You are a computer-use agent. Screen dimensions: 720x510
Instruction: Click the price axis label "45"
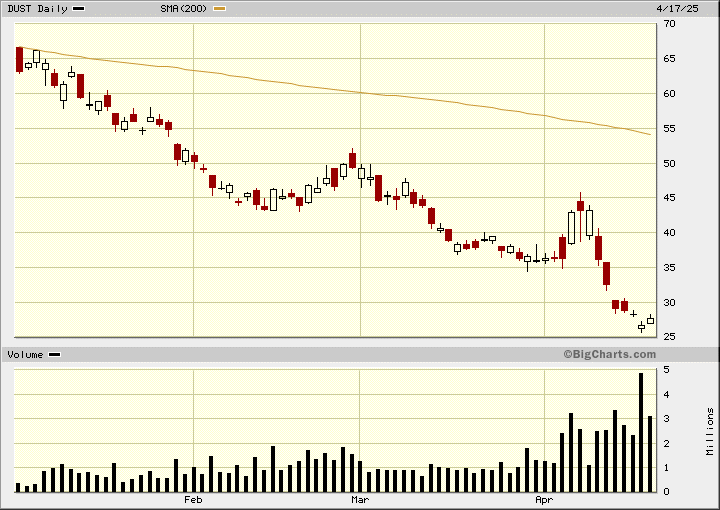[669, 198]
